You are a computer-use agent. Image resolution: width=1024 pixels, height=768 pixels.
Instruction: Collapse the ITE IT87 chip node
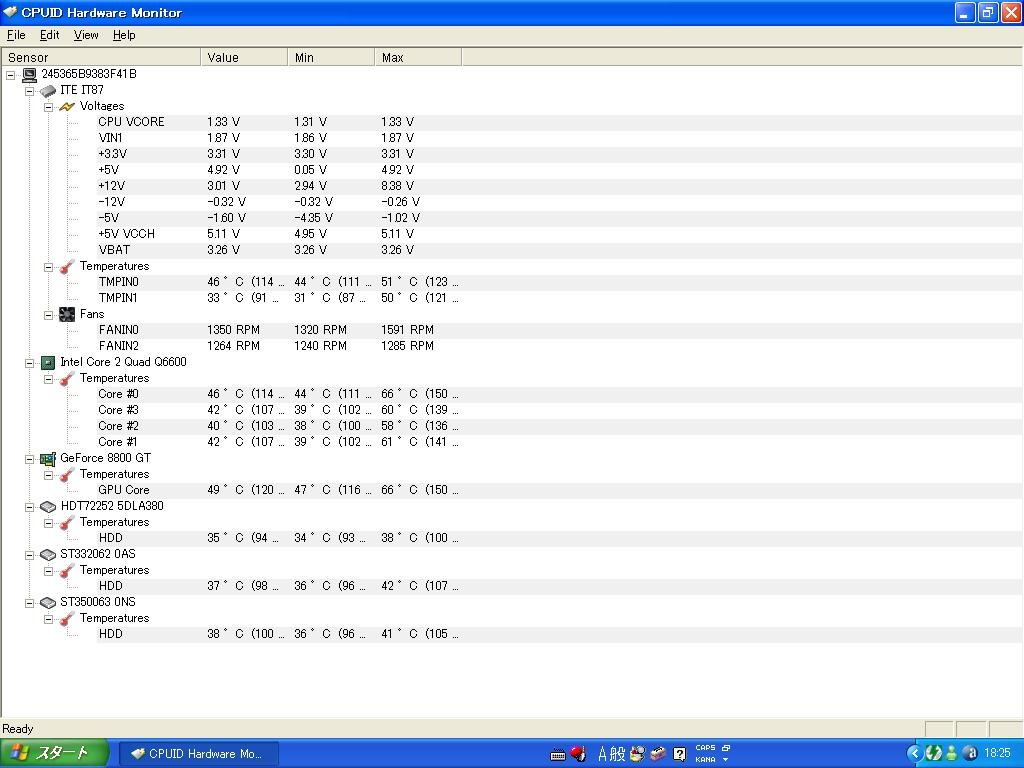pyautogui.click(x=29, y=91)
